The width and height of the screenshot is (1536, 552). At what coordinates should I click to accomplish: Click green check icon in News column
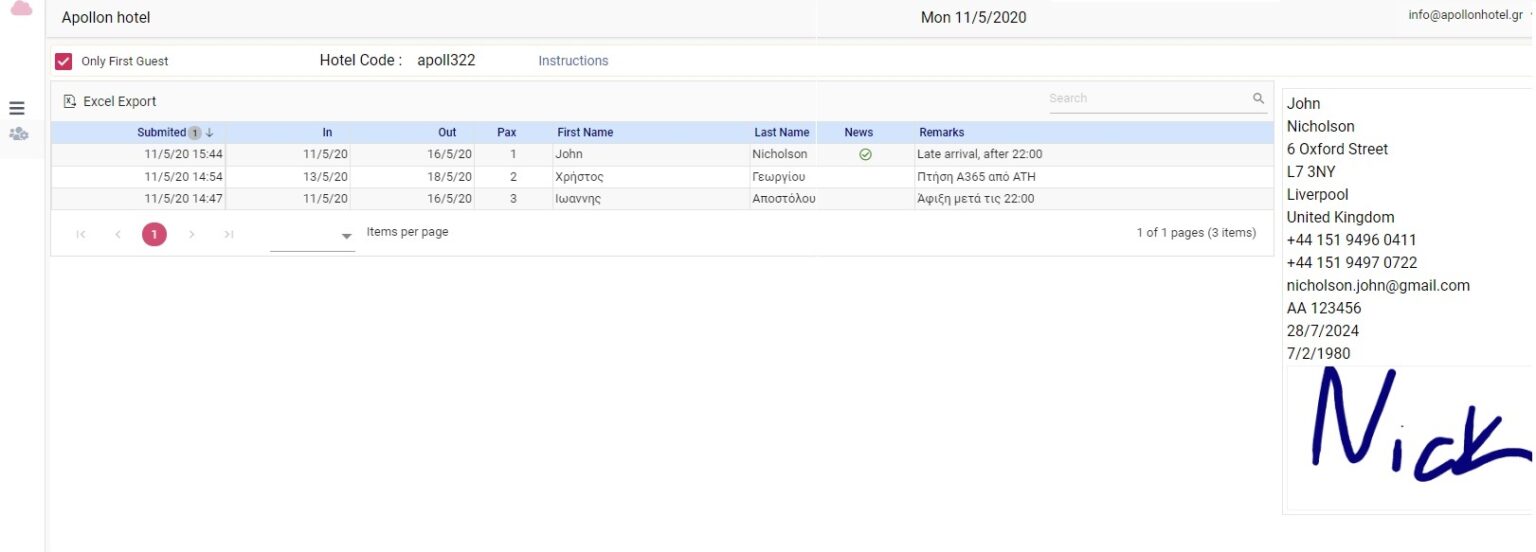[865, 155]
